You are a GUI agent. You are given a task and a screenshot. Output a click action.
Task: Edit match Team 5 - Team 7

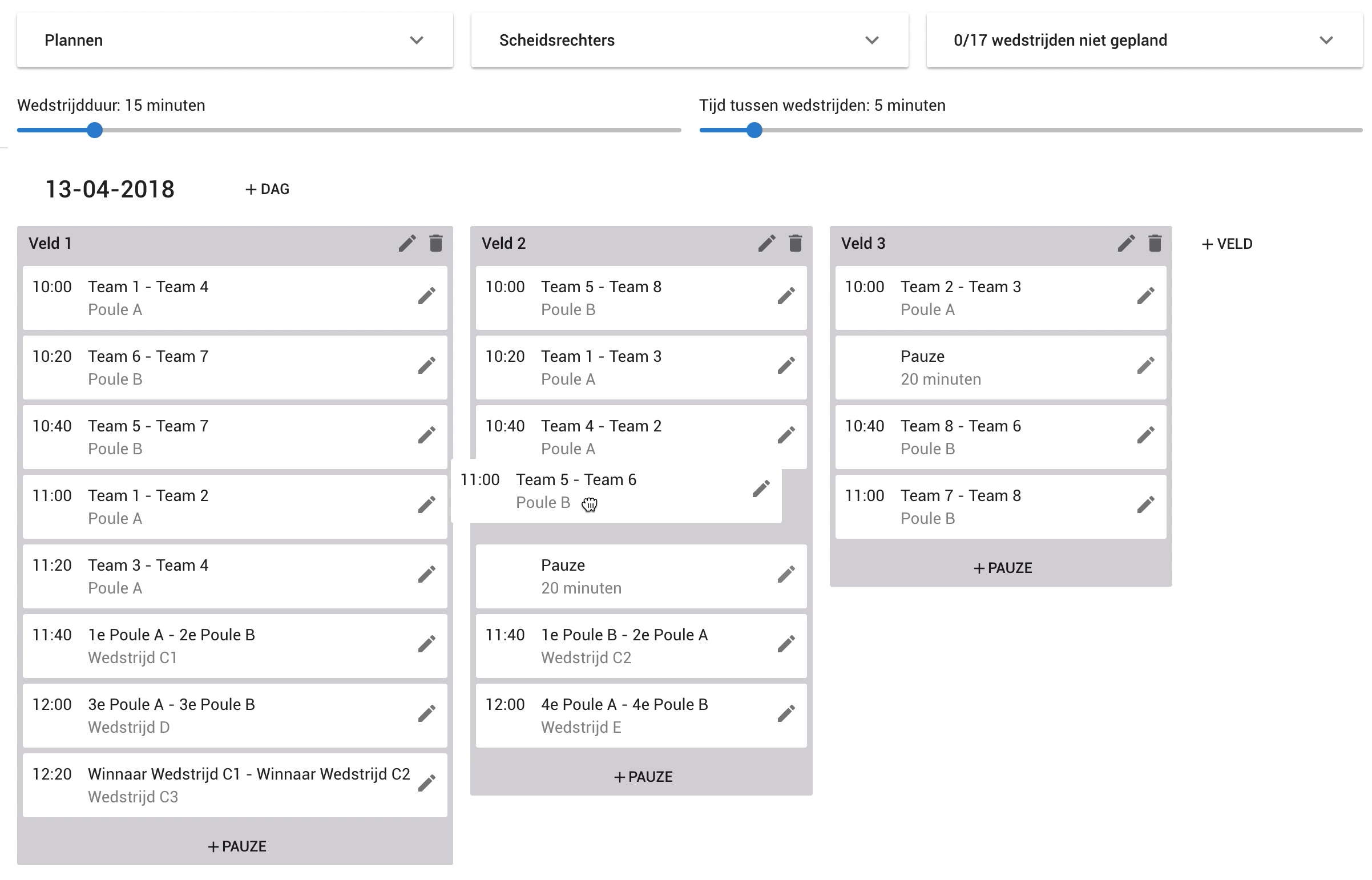pos(426,435)
